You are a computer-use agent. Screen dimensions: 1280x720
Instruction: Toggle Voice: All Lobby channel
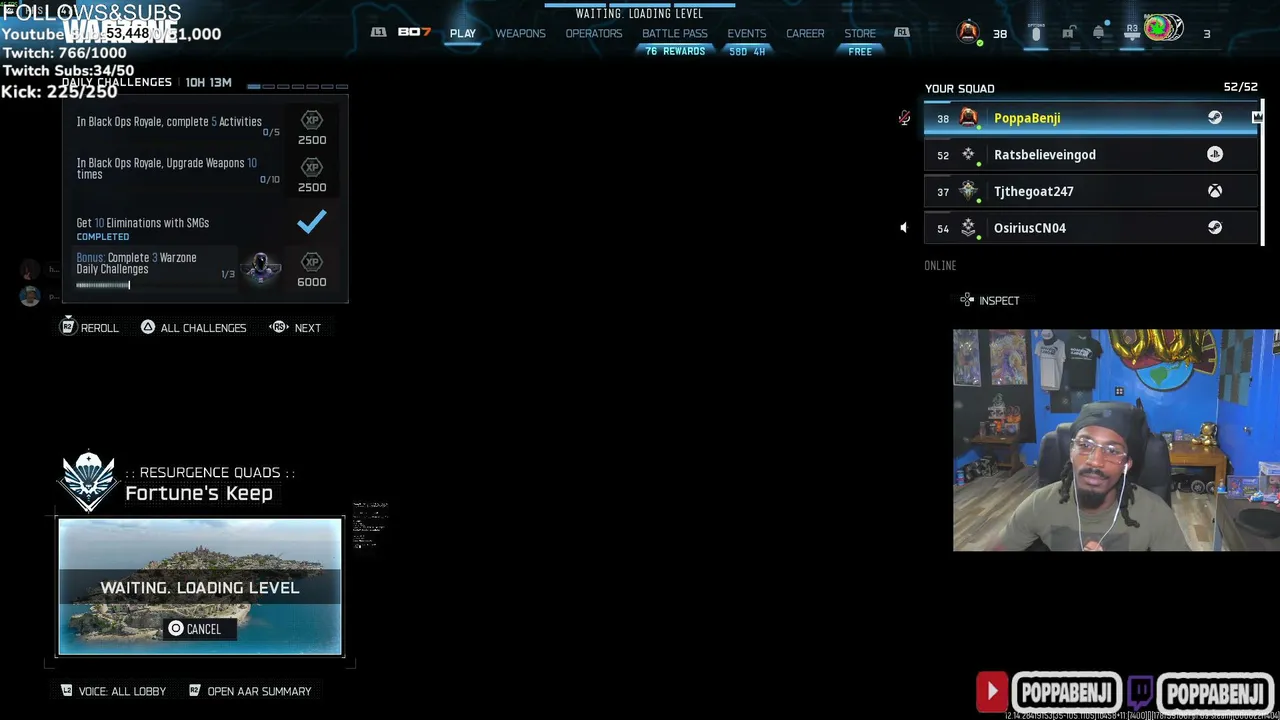coord(113,691)
